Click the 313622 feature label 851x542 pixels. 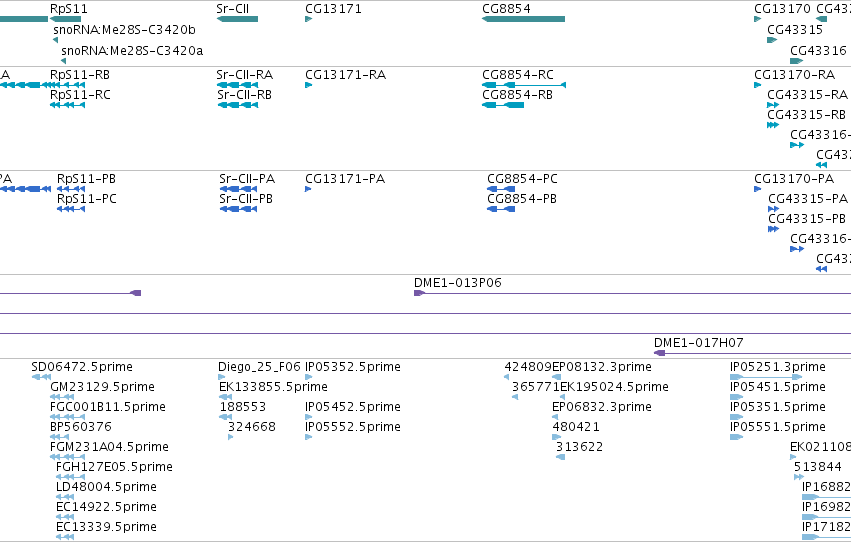pos(580,447)
